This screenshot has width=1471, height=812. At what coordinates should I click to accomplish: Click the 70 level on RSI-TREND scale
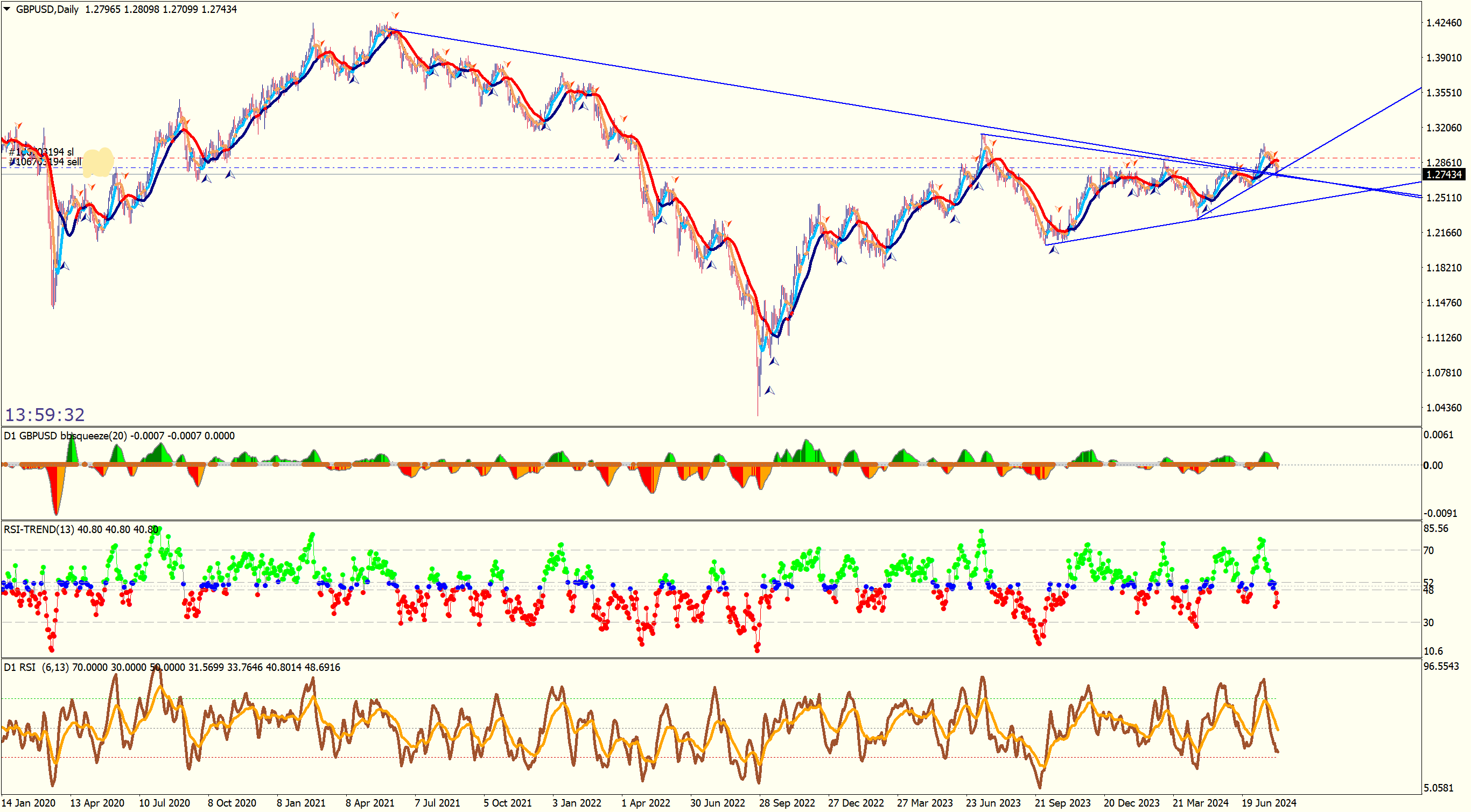coord(1428,550)
